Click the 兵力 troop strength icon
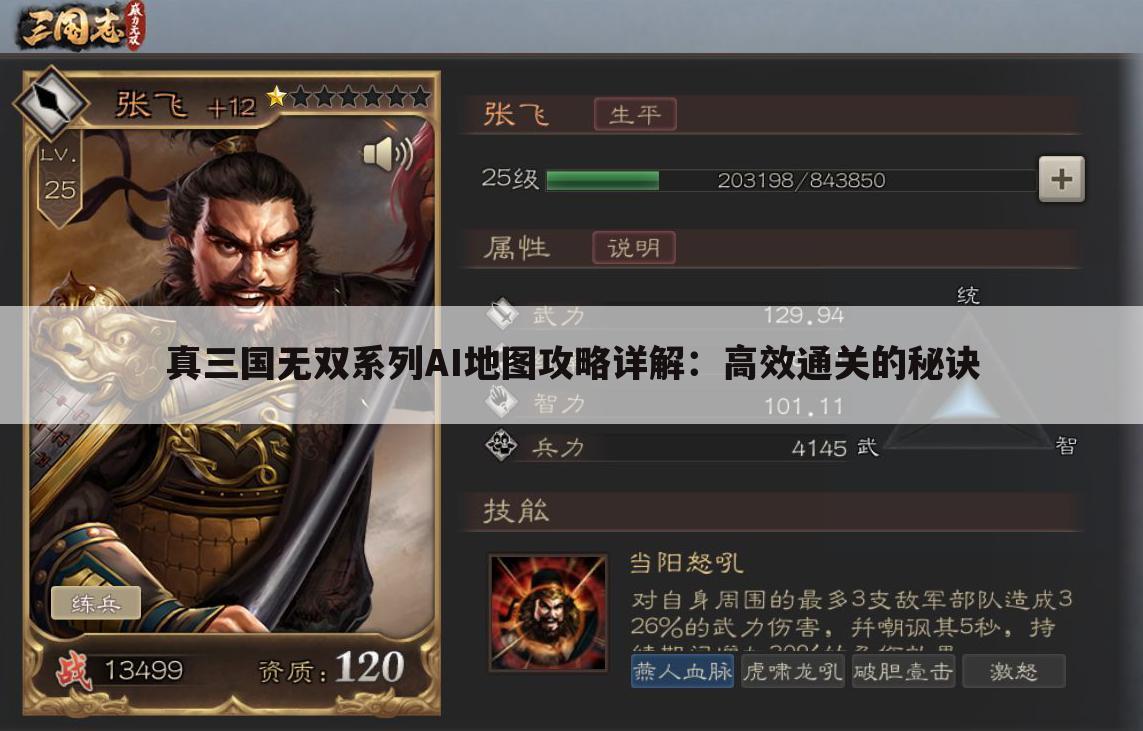 [x=502, y=445]
